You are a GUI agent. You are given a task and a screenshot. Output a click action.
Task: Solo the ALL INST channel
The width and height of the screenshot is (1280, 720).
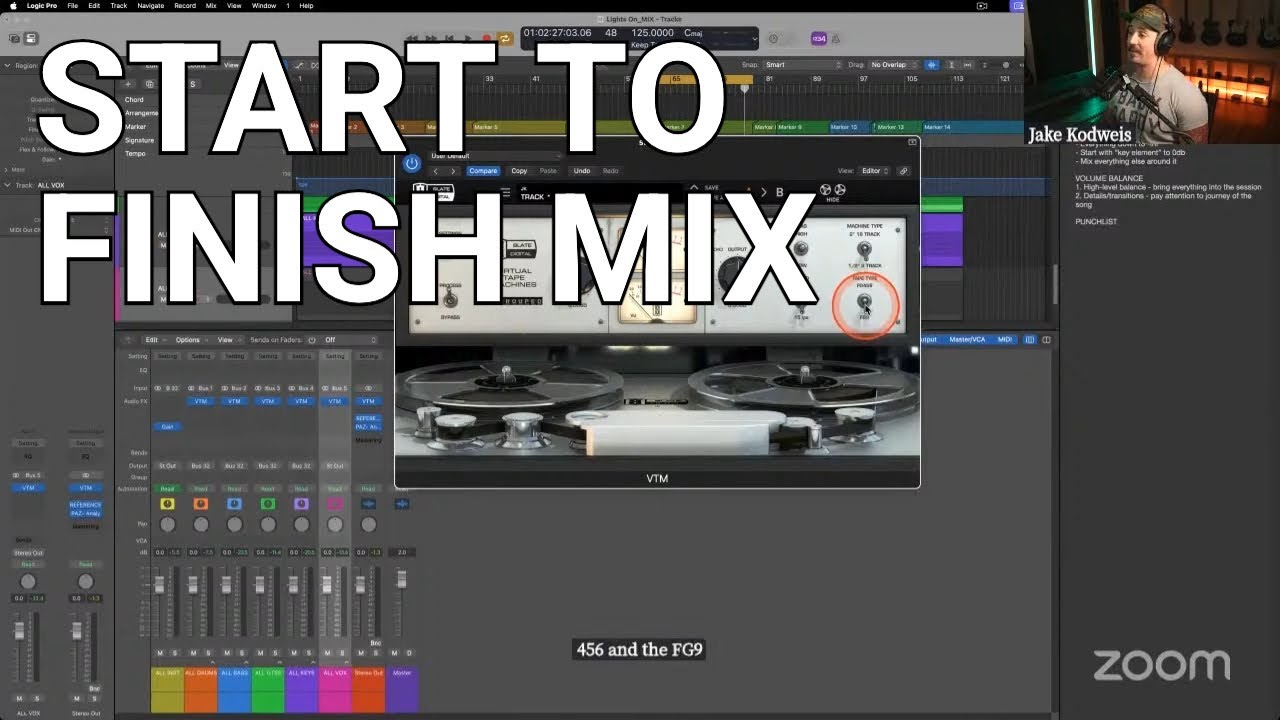point(174,653)
